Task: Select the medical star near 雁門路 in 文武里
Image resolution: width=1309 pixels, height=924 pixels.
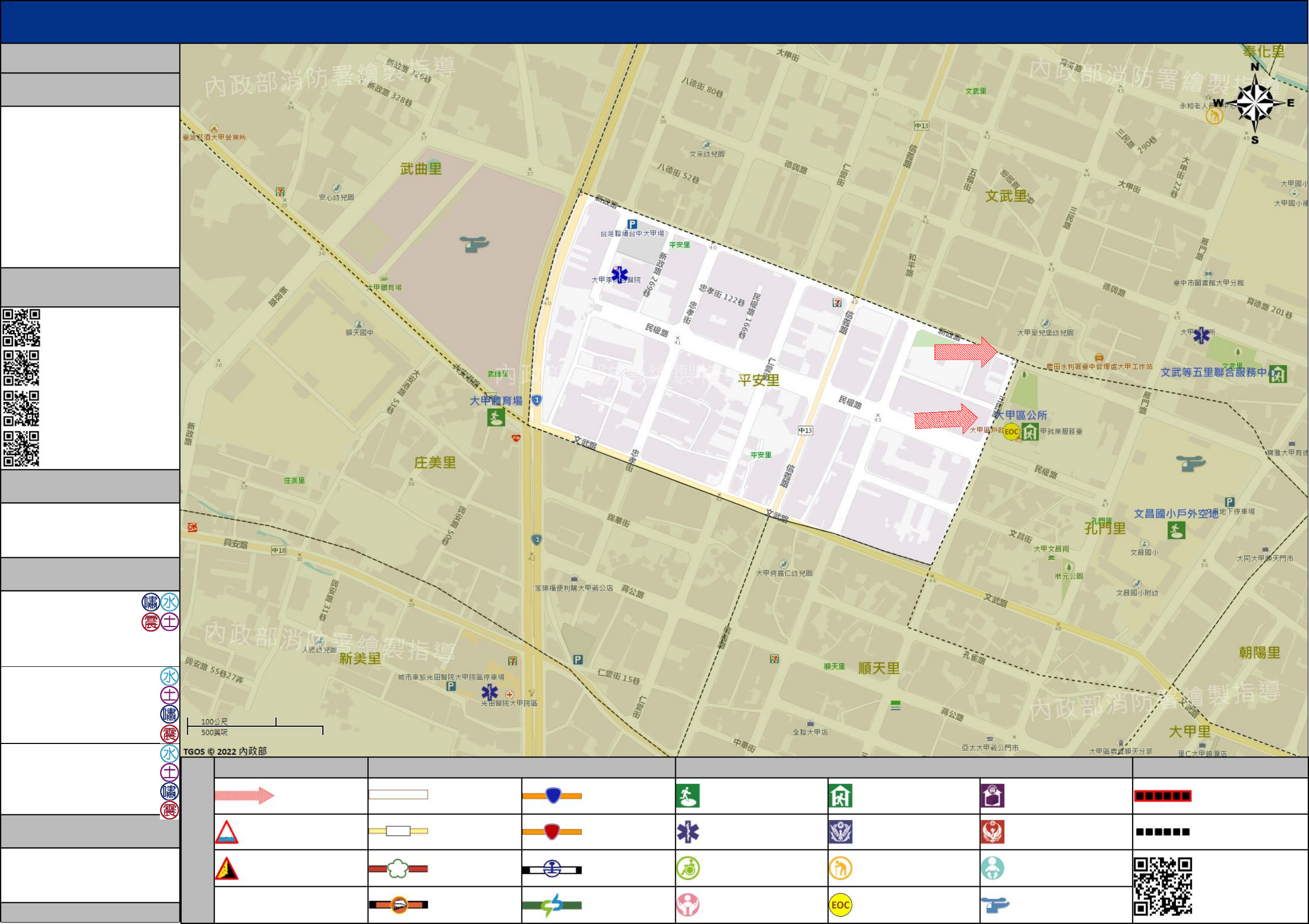Action: click(x=1202, y=336)
